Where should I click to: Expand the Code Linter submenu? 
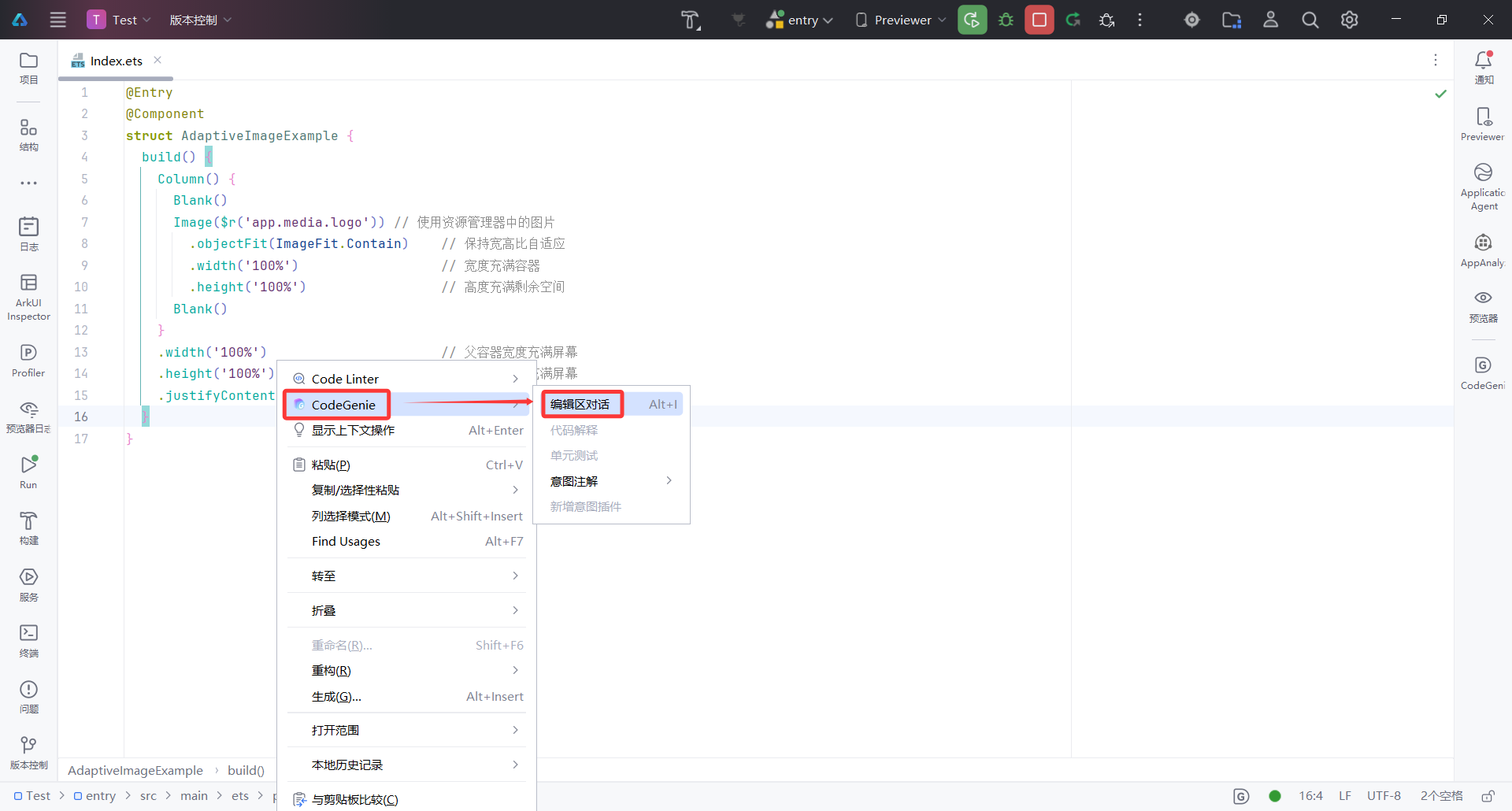pos(406,379)
